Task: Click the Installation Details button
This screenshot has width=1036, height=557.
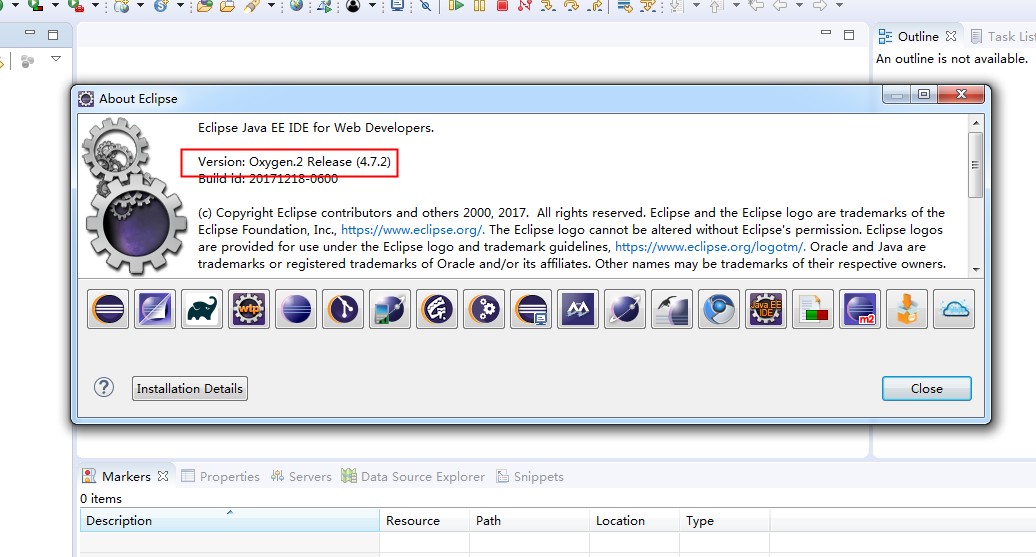Action: pyautogui.click(x=190, y=389)
